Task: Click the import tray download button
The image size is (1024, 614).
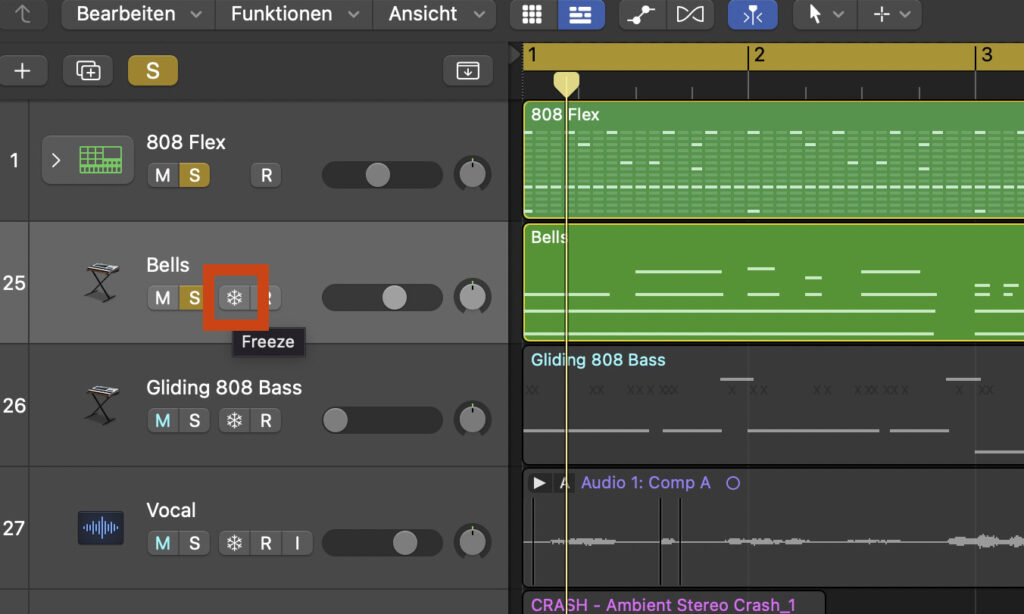Action: [468, 71]
